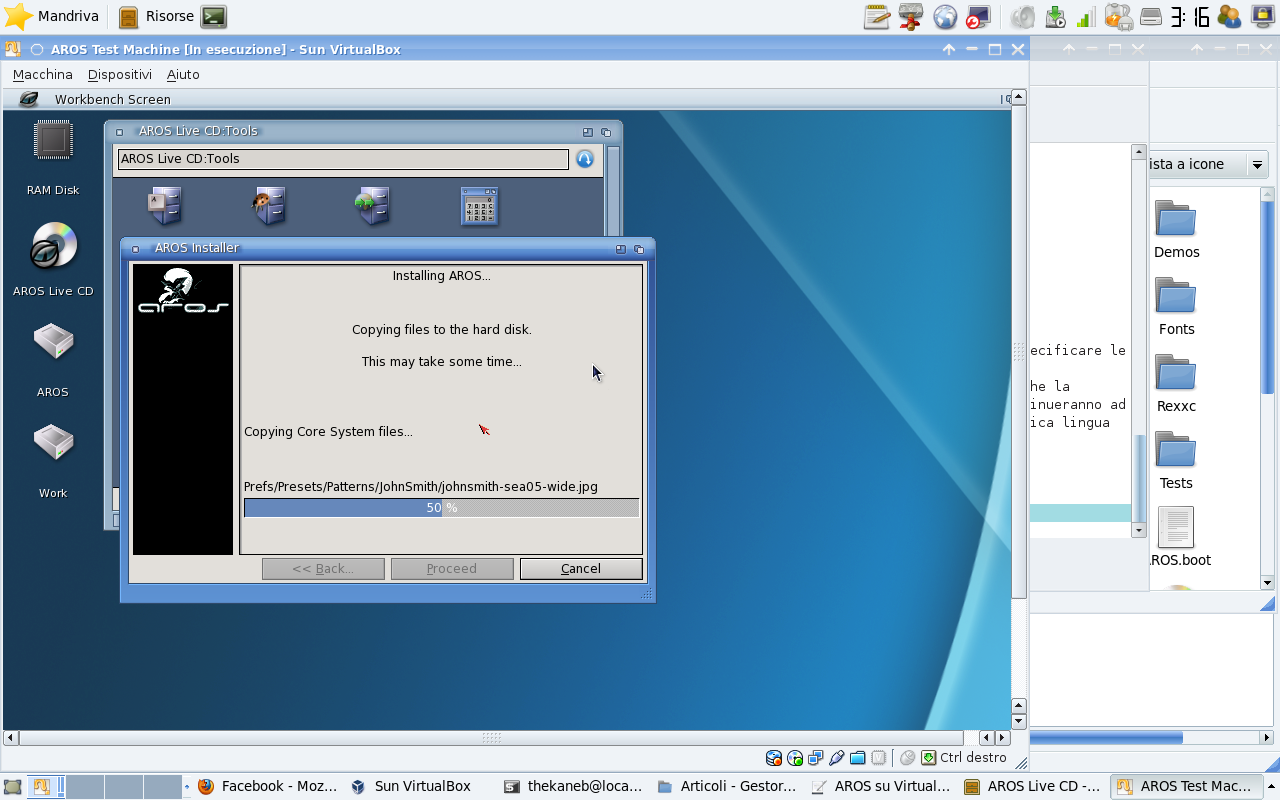This screenshot has height=800, width=1280.
Task: Select the AROS hard disk icon
Action: click(x=53, y=342)
